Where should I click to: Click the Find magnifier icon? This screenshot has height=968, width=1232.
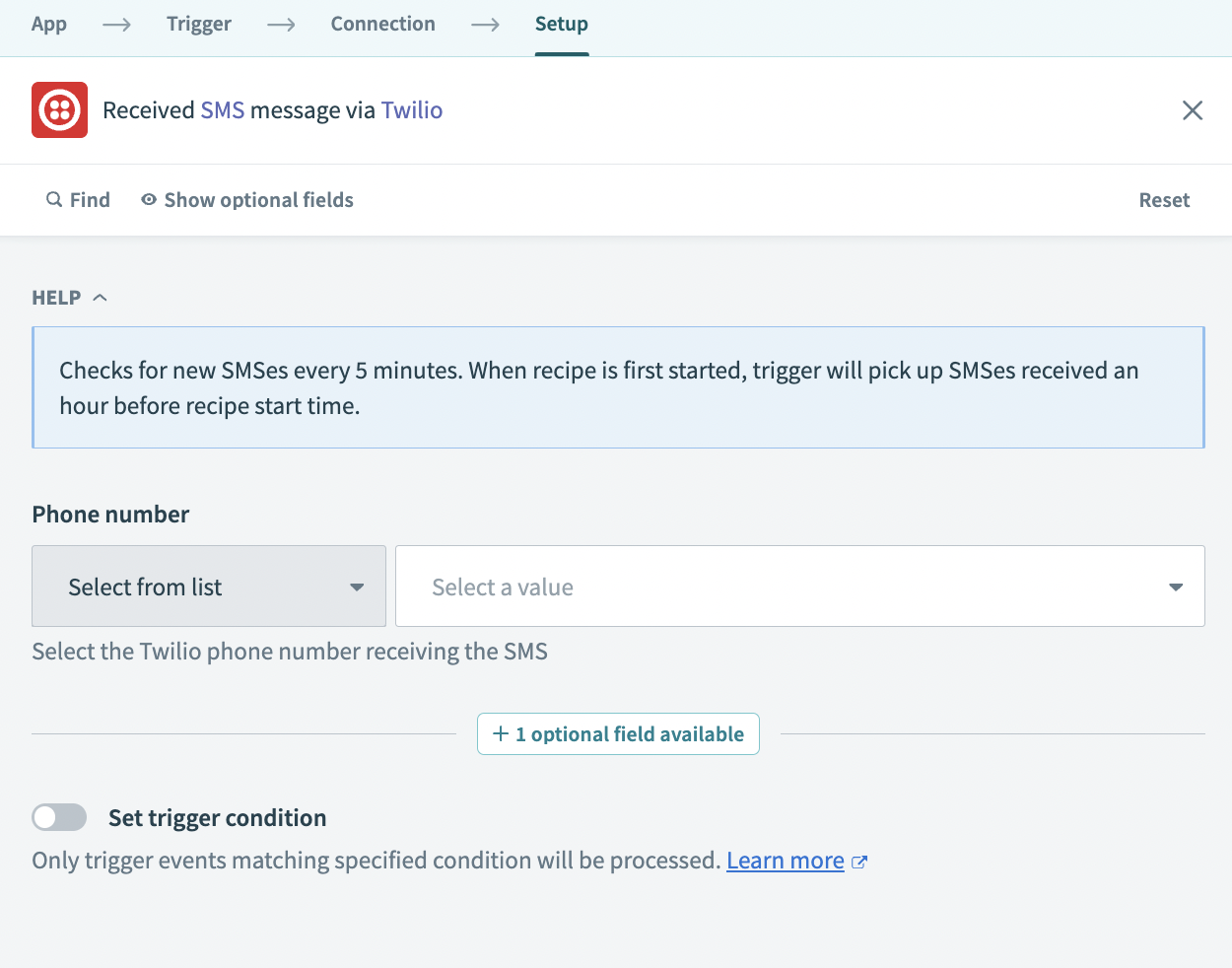[54, 200]
